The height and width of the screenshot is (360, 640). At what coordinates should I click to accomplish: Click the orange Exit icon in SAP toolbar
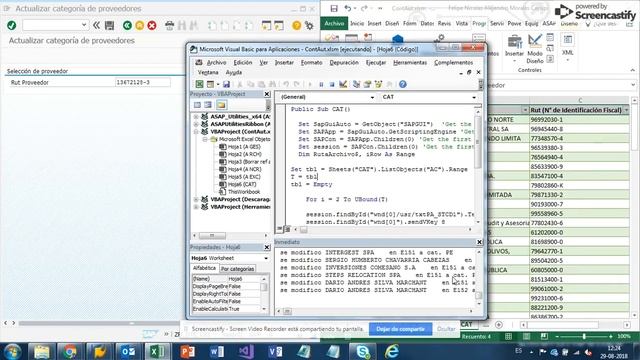140,25
